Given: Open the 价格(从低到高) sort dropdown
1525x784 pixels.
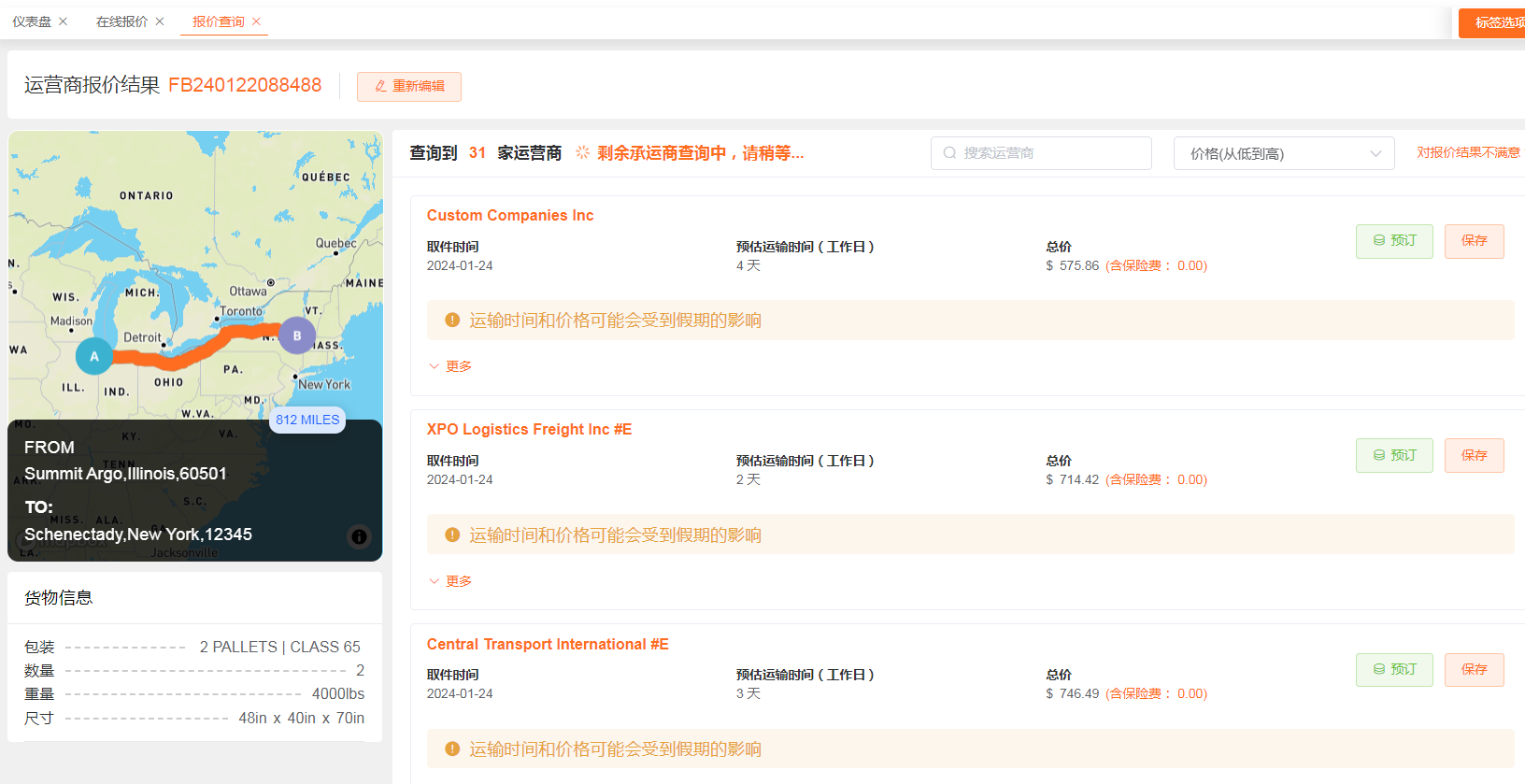Looking at the screenshot, I should click(1283, 153).
